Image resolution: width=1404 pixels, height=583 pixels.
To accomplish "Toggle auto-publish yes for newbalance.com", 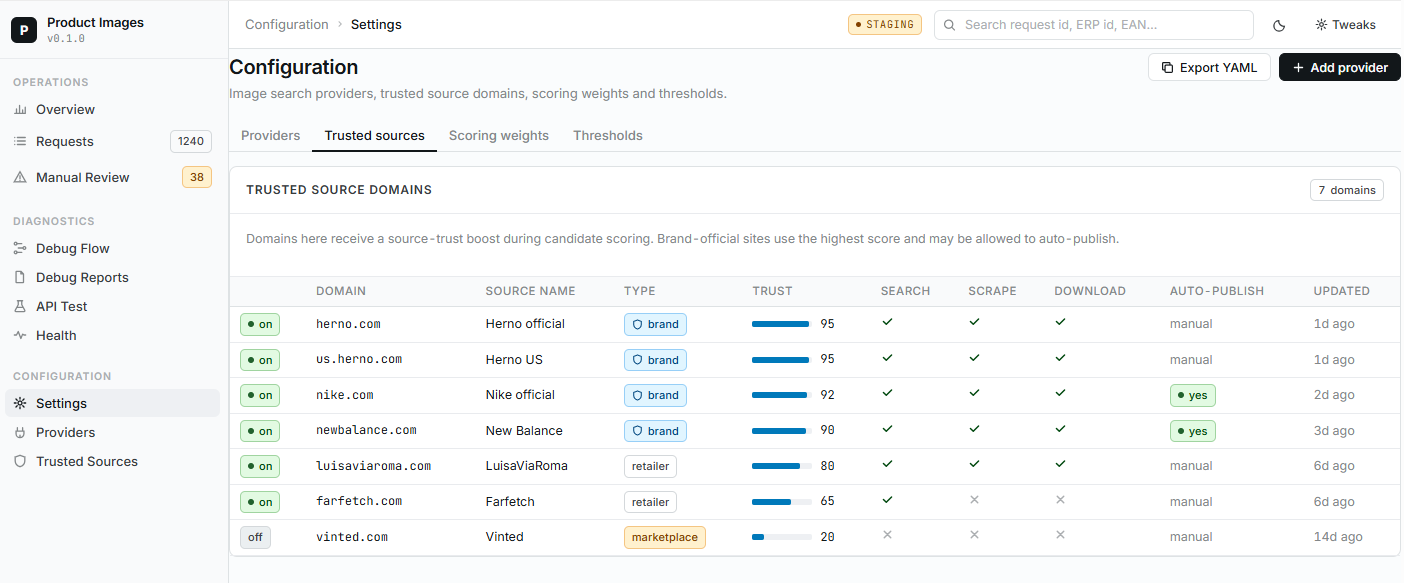I will (1193, 431).
